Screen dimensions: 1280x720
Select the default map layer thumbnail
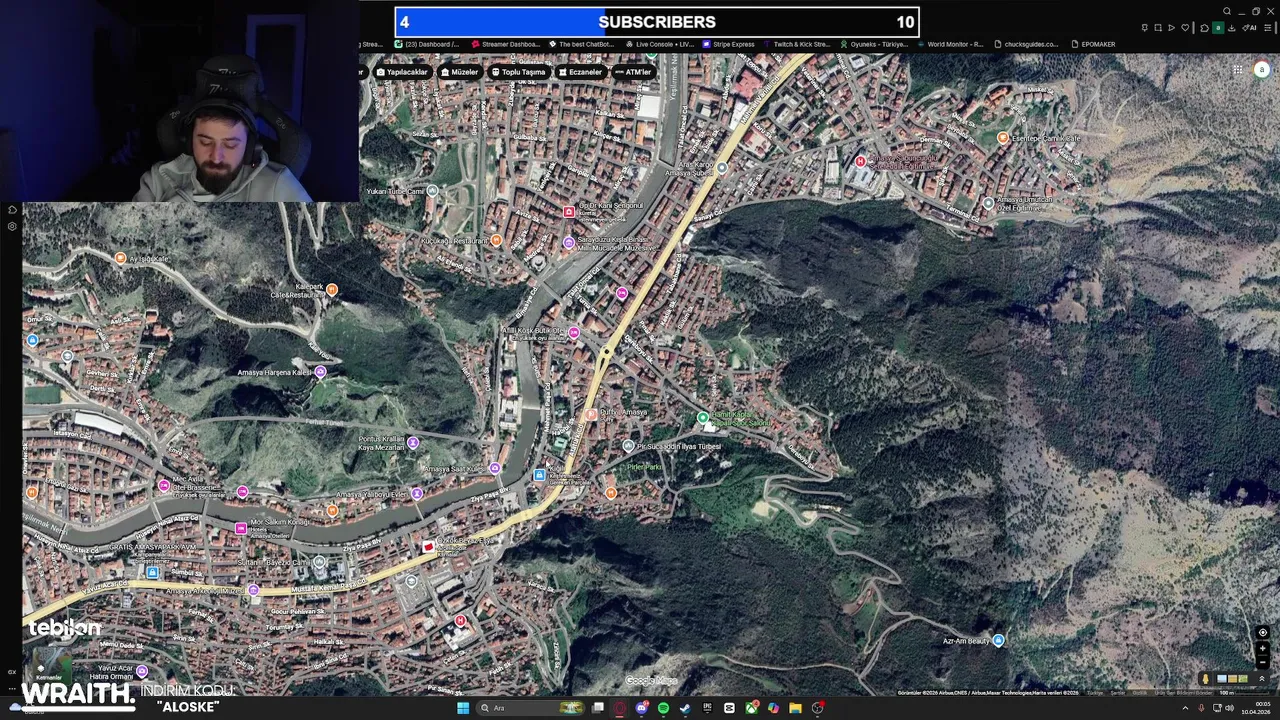pos(1222,679)
